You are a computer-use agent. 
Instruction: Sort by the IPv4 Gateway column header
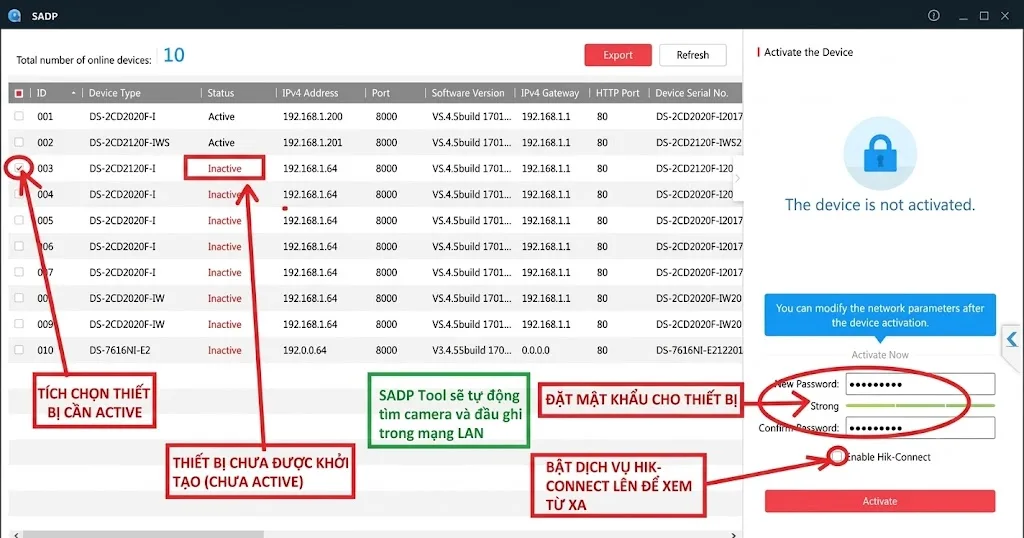point(550,93)
